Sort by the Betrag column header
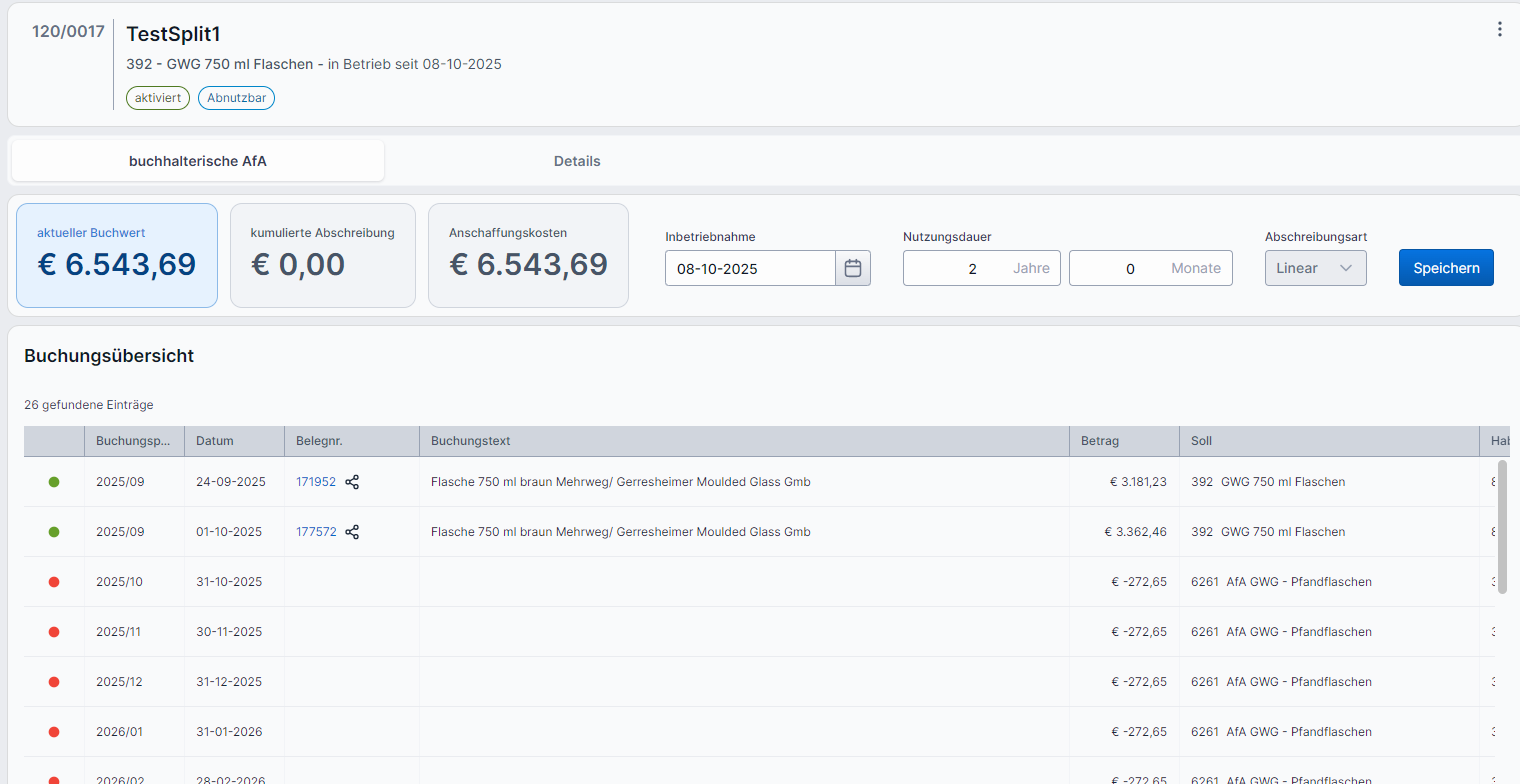1520x784 pixels. pyautogui.click(x=1100, y=441)
